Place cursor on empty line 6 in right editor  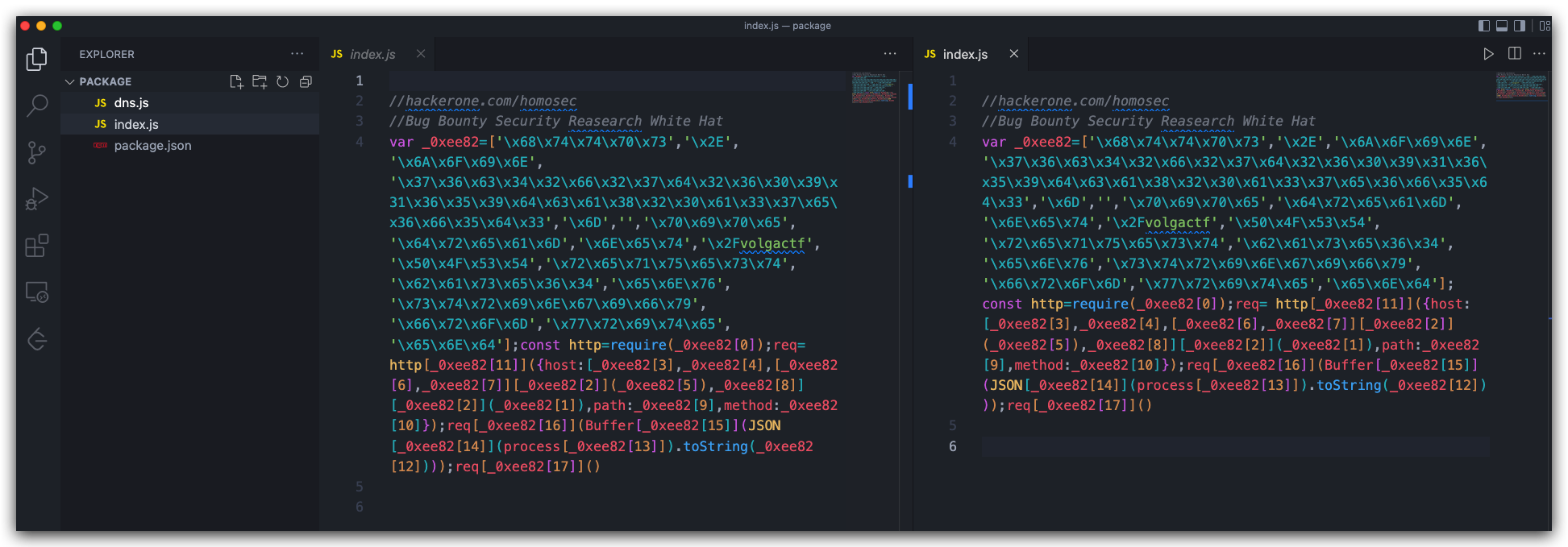1235,446
